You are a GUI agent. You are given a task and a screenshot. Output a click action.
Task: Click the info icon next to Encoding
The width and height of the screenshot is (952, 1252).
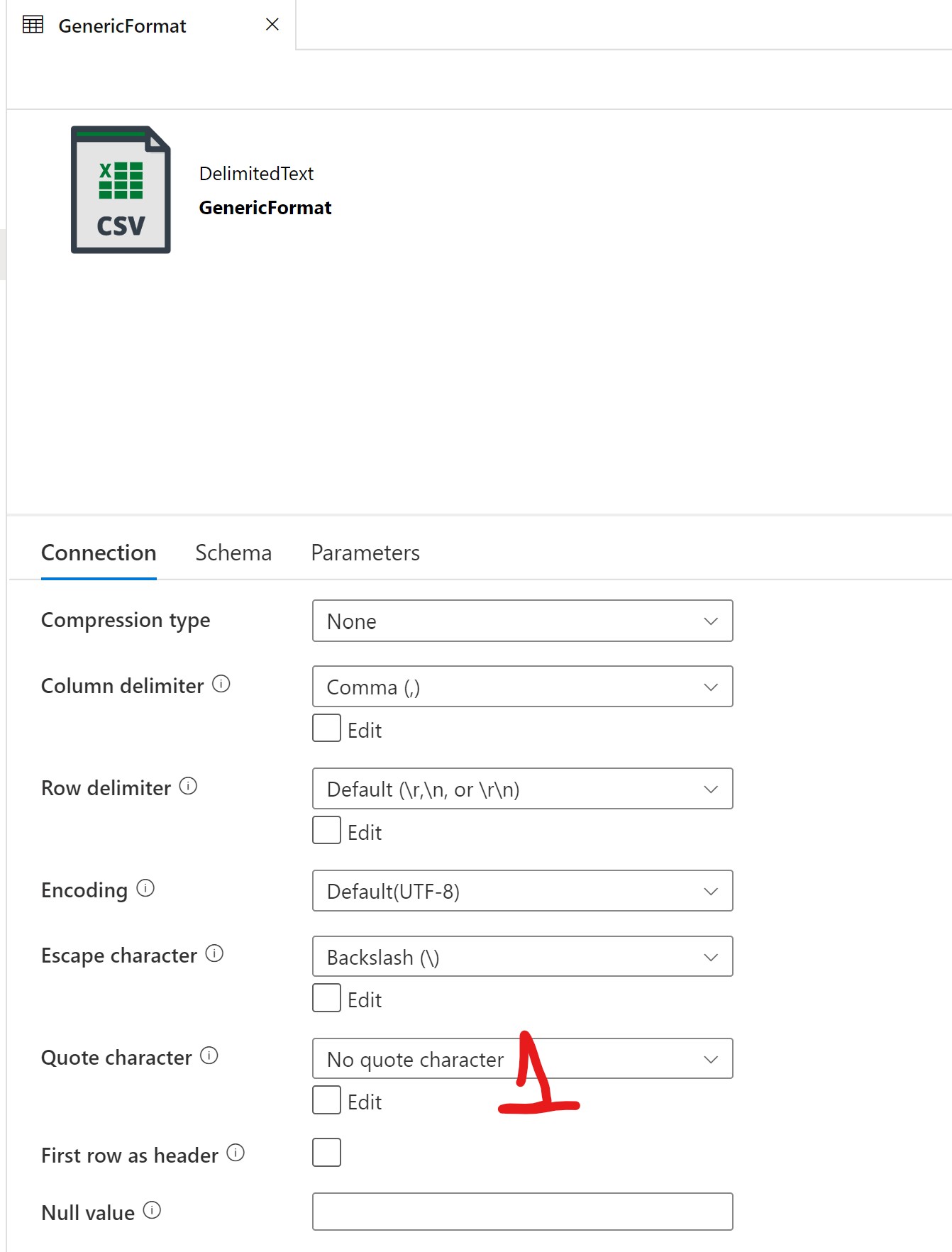[145, 888]
